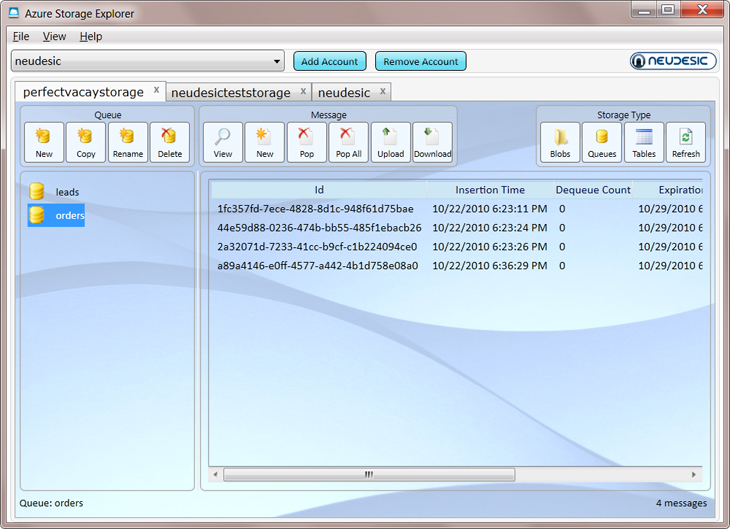Click the horizontal scrollbar thumb
Image resolution: width=730 pixels, height=529 pixels.
369,475
